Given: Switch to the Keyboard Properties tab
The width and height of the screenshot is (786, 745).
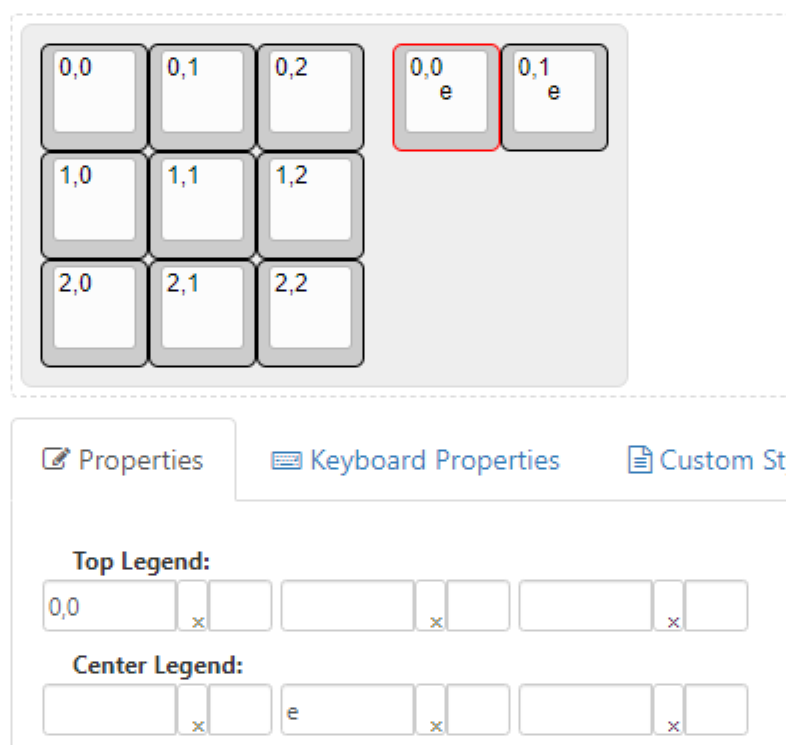Looking at the screenshot, I should coord(415,460).
